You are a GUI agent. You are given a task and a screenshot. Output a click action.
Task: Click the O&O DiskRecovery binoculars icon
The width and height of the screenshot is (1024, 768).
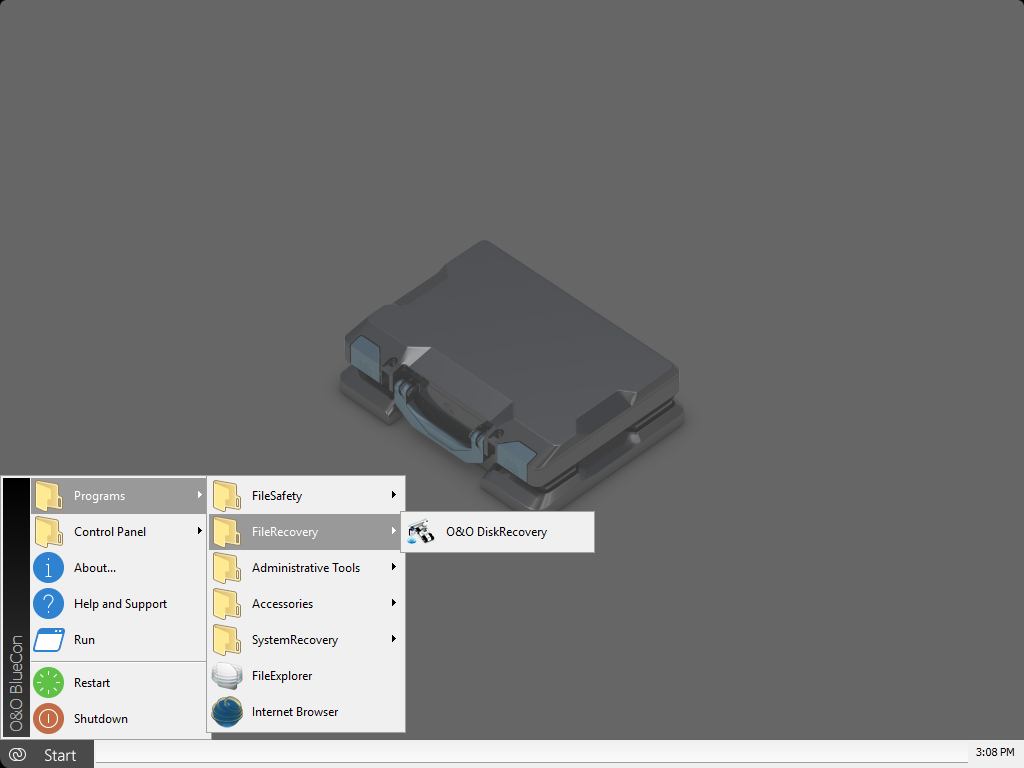421,532
